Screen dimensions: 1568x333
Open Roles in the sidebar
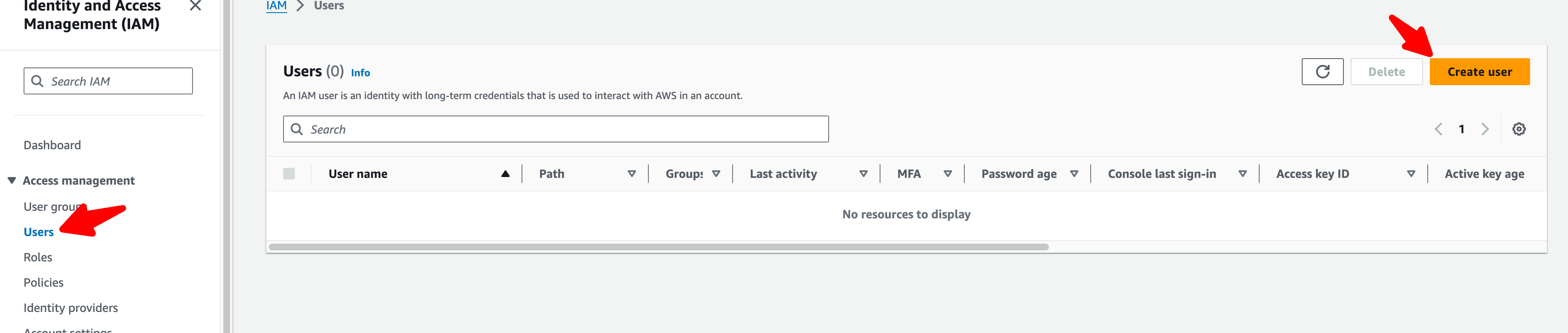pyautogui.click(x=38, y=258)
